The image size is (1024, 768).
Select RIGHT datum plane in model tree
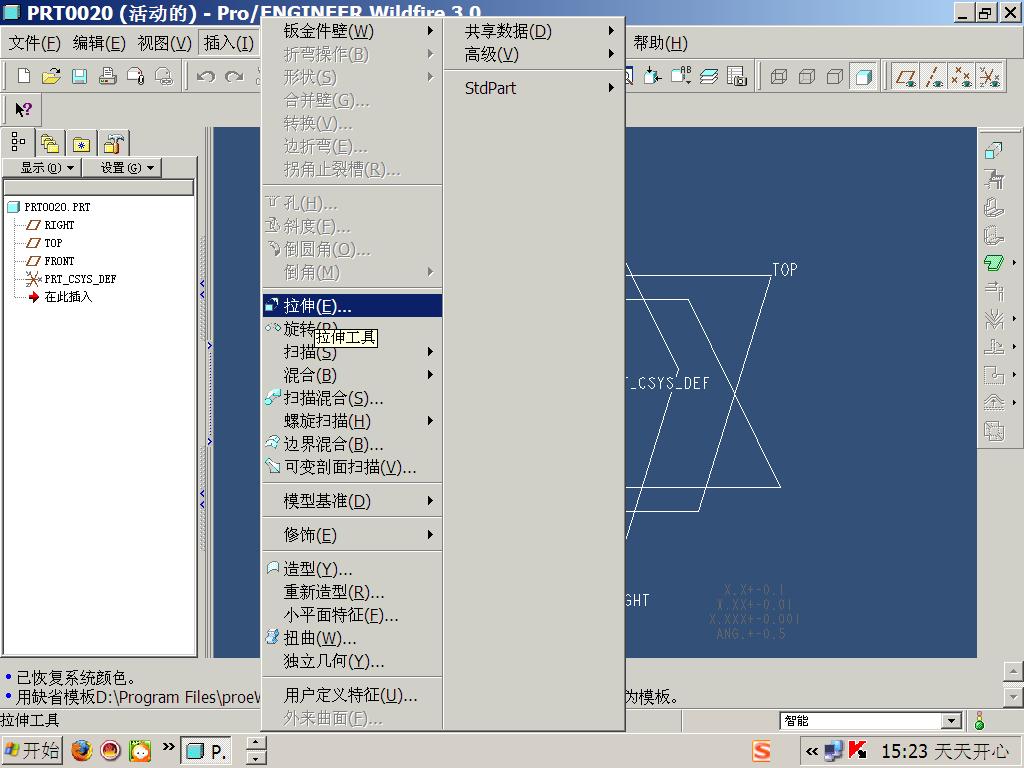point(59,225)
